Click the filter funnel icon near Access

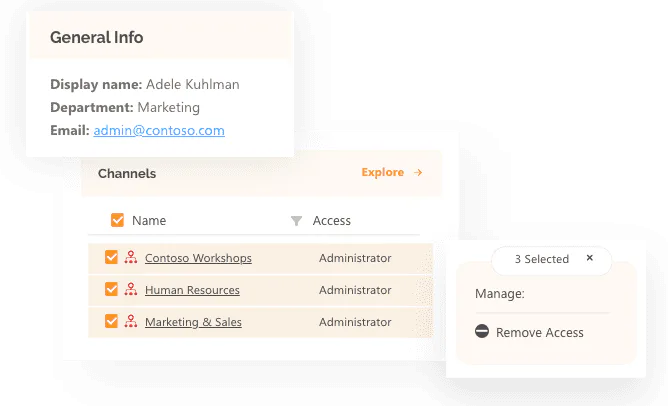click(x=297, y=221)
